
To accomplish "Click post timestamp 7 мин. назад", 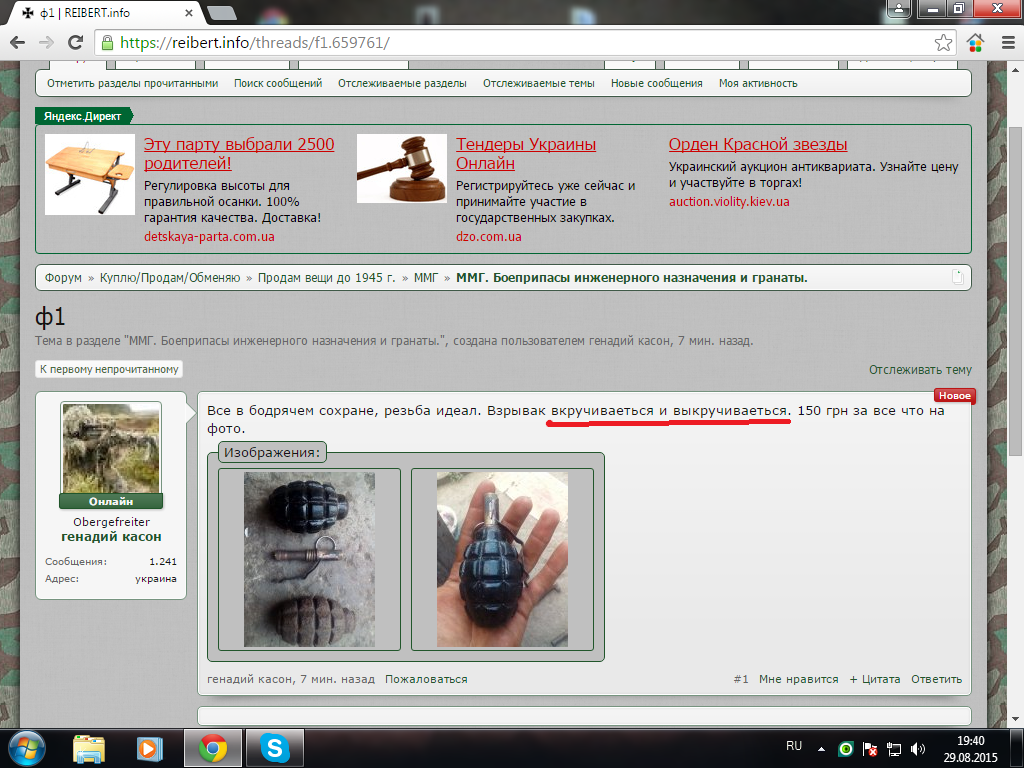I will pos(338,679).
